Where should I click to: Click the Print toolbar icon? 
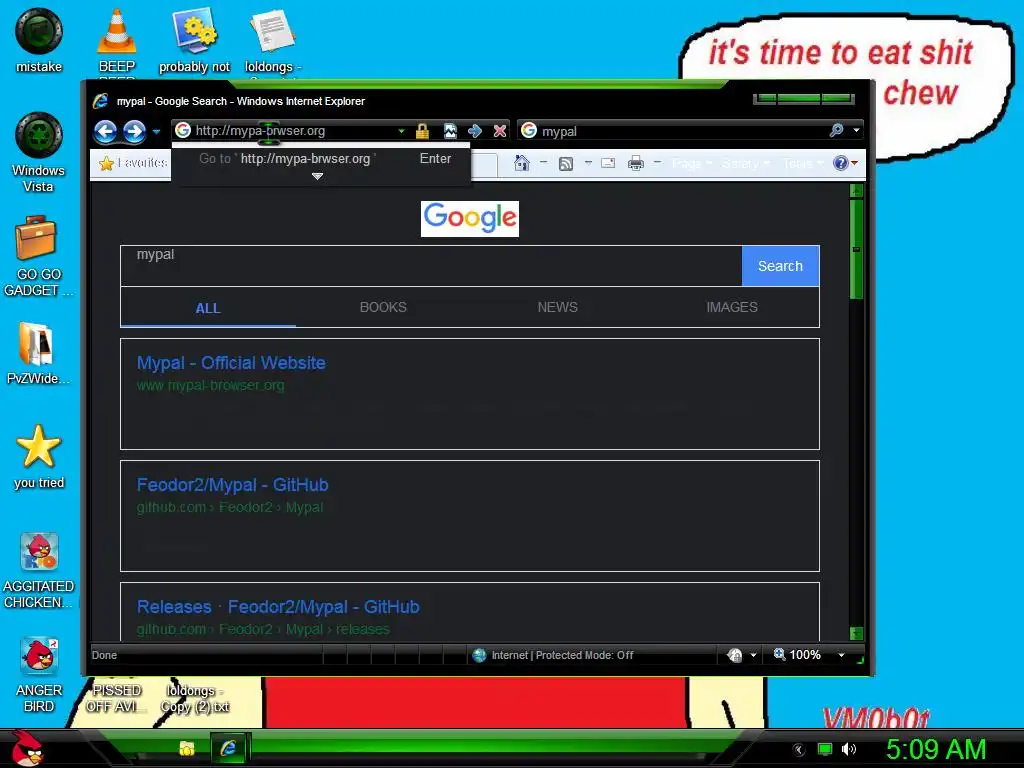click(x=635, y=163)
